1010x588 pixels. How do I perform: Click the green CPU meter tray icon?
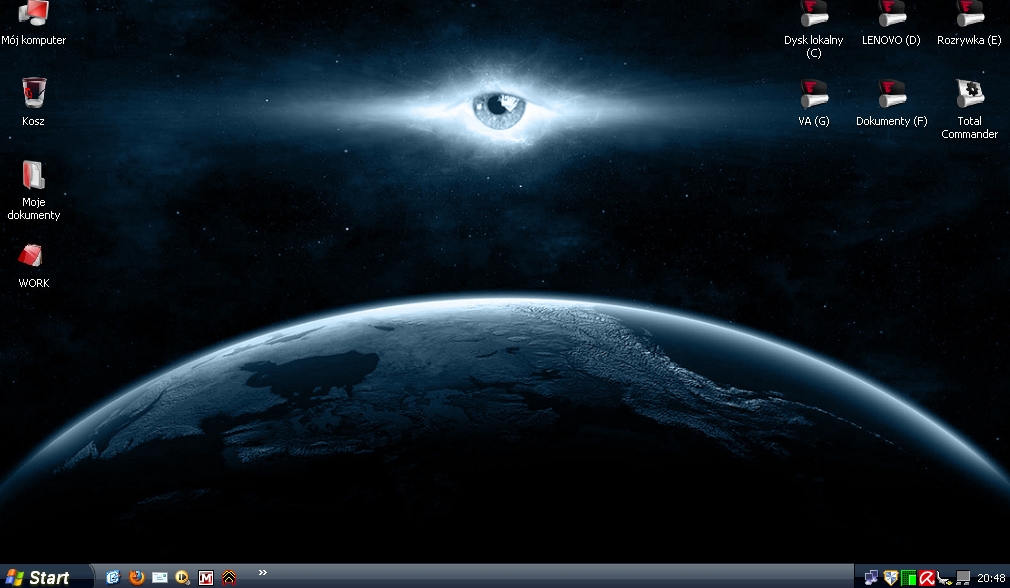(x=908, y=578)
